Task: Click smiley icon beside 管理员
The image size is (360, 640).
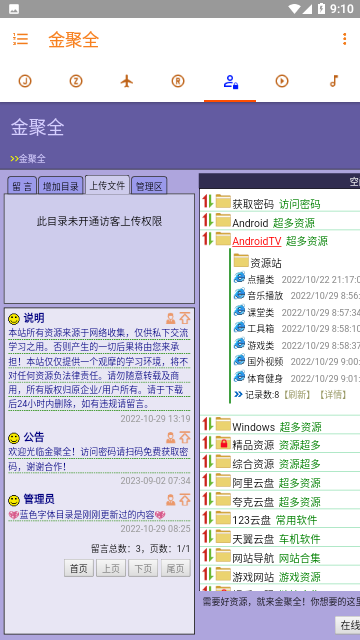Action: tap(14, 500)
